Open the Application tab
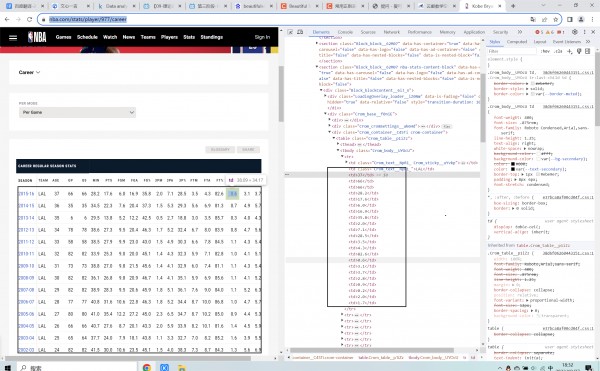The image size is (600, 371). point(474,32)
